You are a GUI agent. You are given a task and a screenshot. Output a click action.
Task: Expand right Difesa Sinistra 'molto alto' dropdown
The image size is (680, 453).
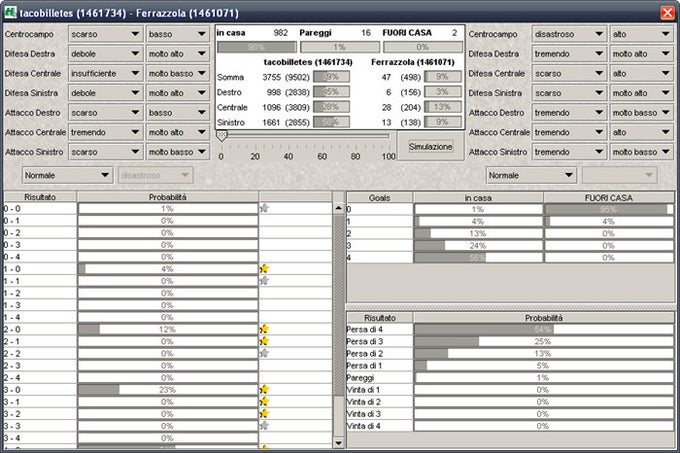click(641, 93)
